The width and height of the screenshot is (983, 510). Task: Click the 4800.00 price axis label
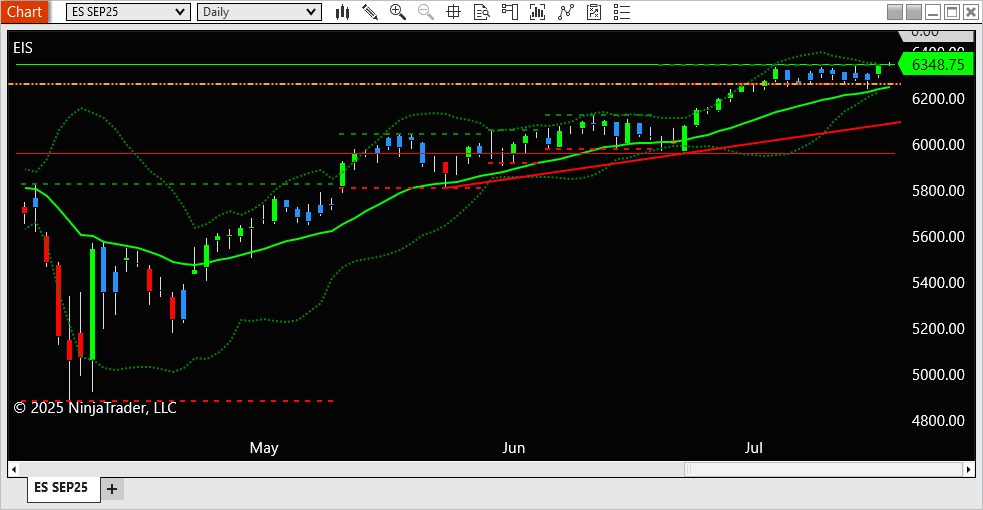[x=938, y=420]
